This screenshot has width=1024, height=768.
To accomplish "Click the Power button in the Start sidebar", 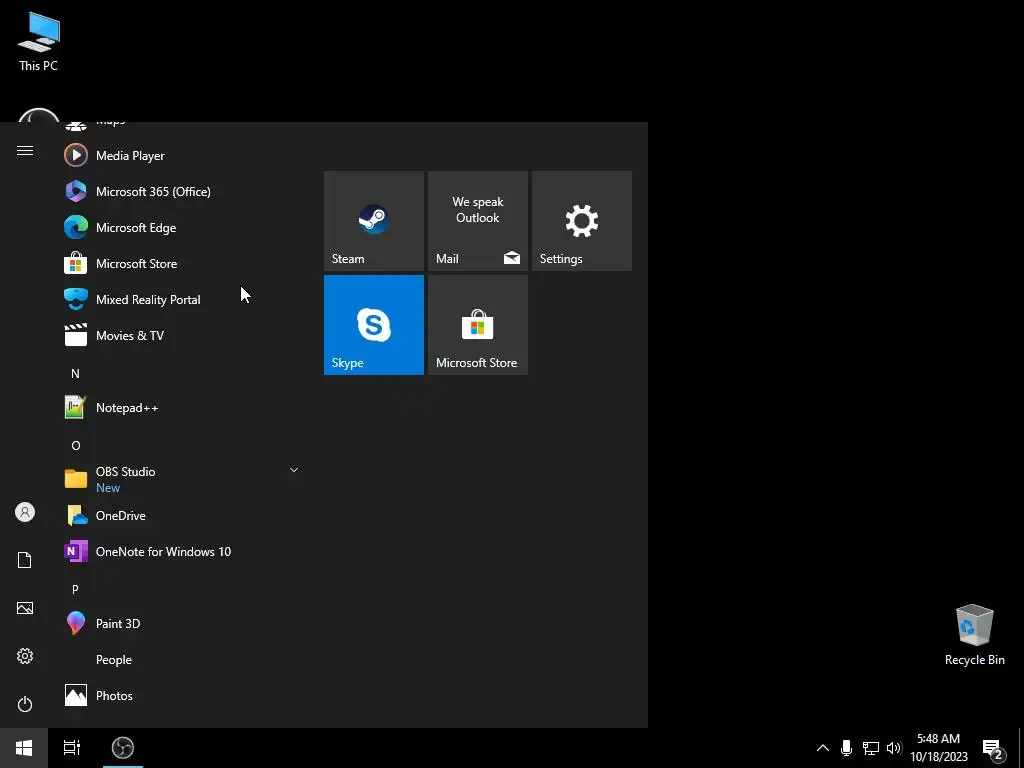I will 25,704.
